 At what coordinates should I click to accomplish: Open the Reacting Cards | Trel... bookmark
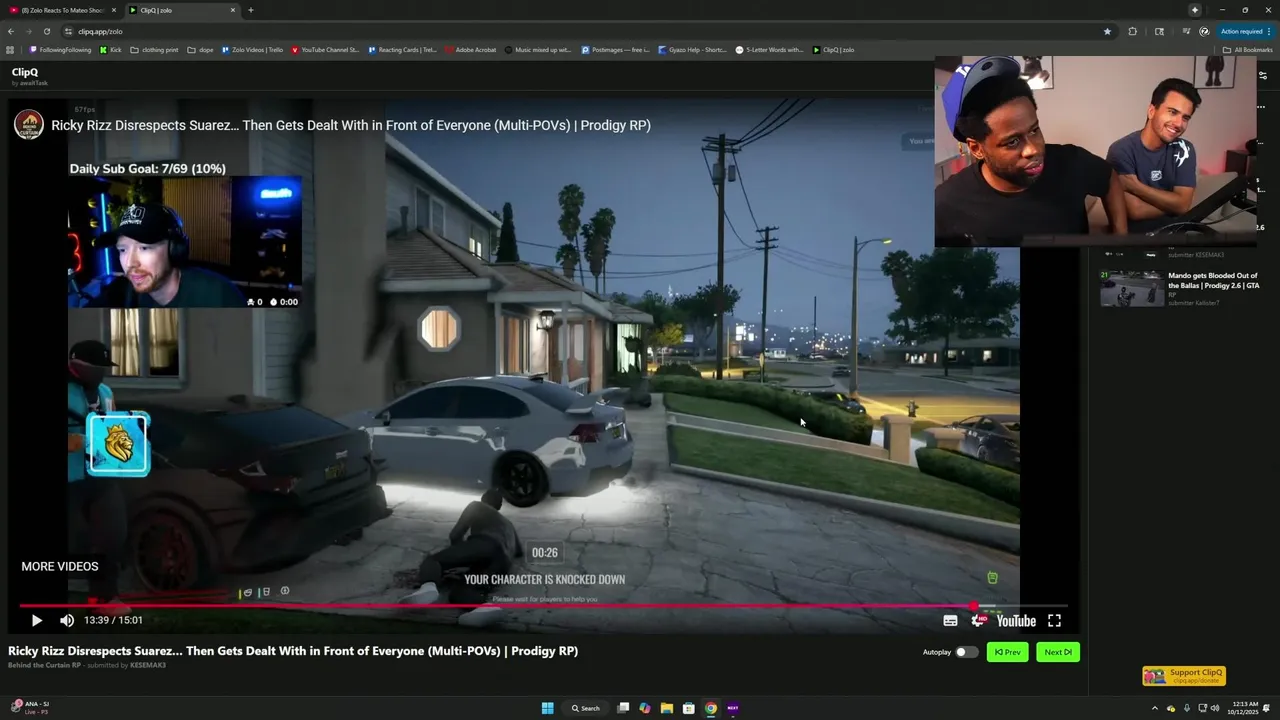[403, 50]
